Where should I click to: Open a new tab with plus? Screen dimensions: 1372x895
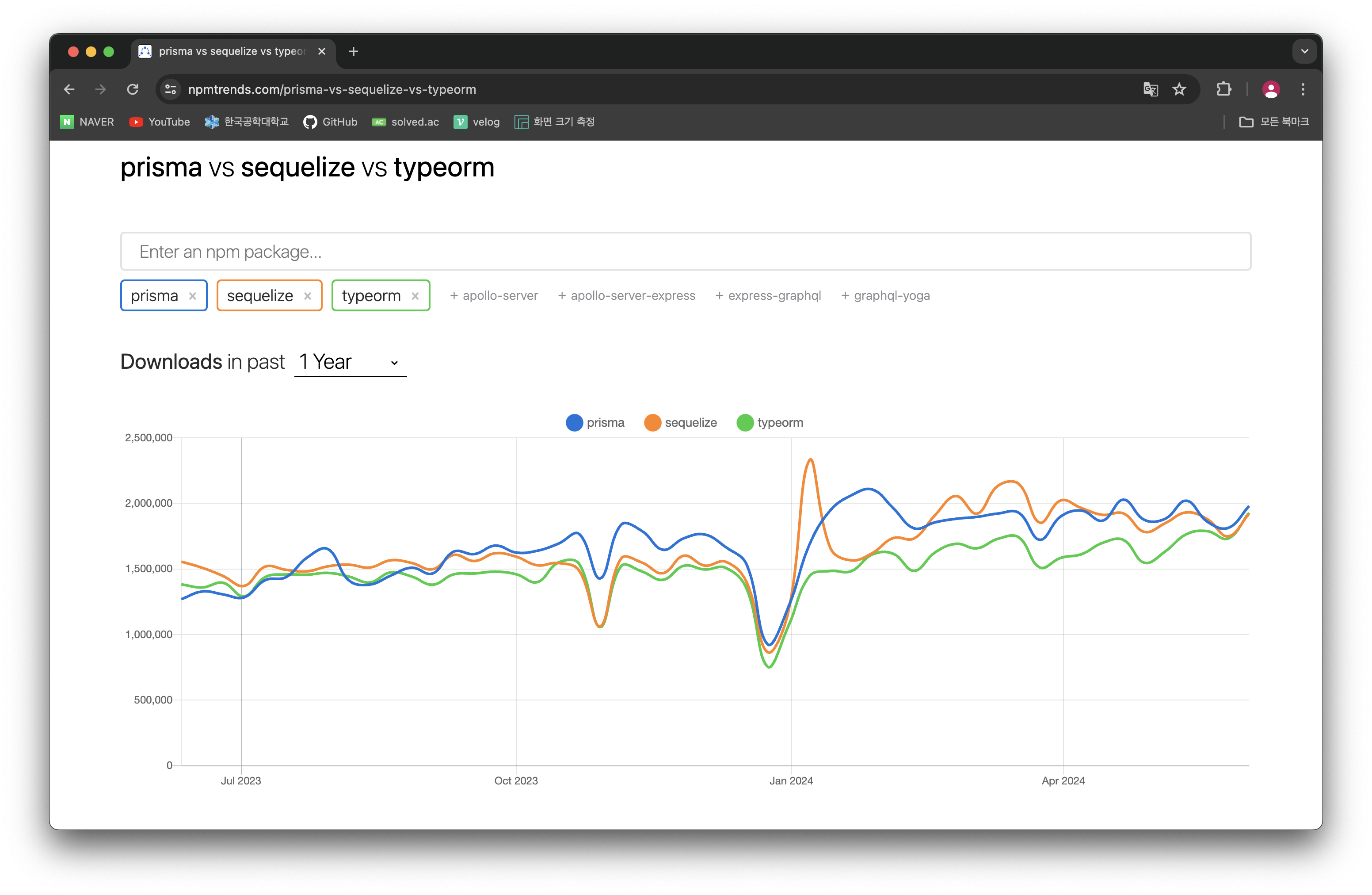353,51
